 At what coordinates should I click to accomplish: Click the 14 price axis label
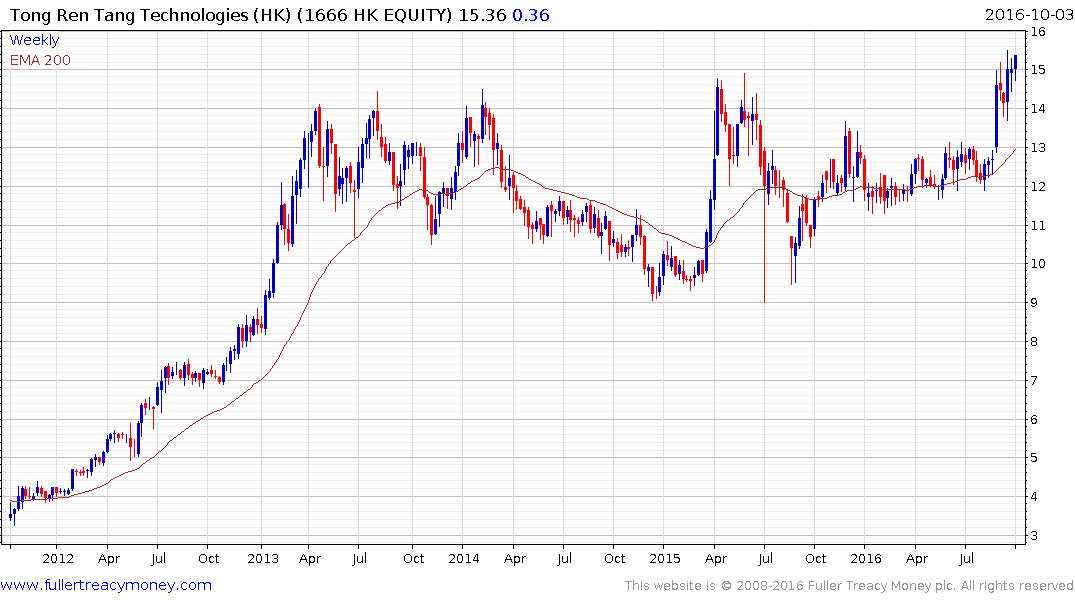pyautogui.click(x=1038, y=108)
